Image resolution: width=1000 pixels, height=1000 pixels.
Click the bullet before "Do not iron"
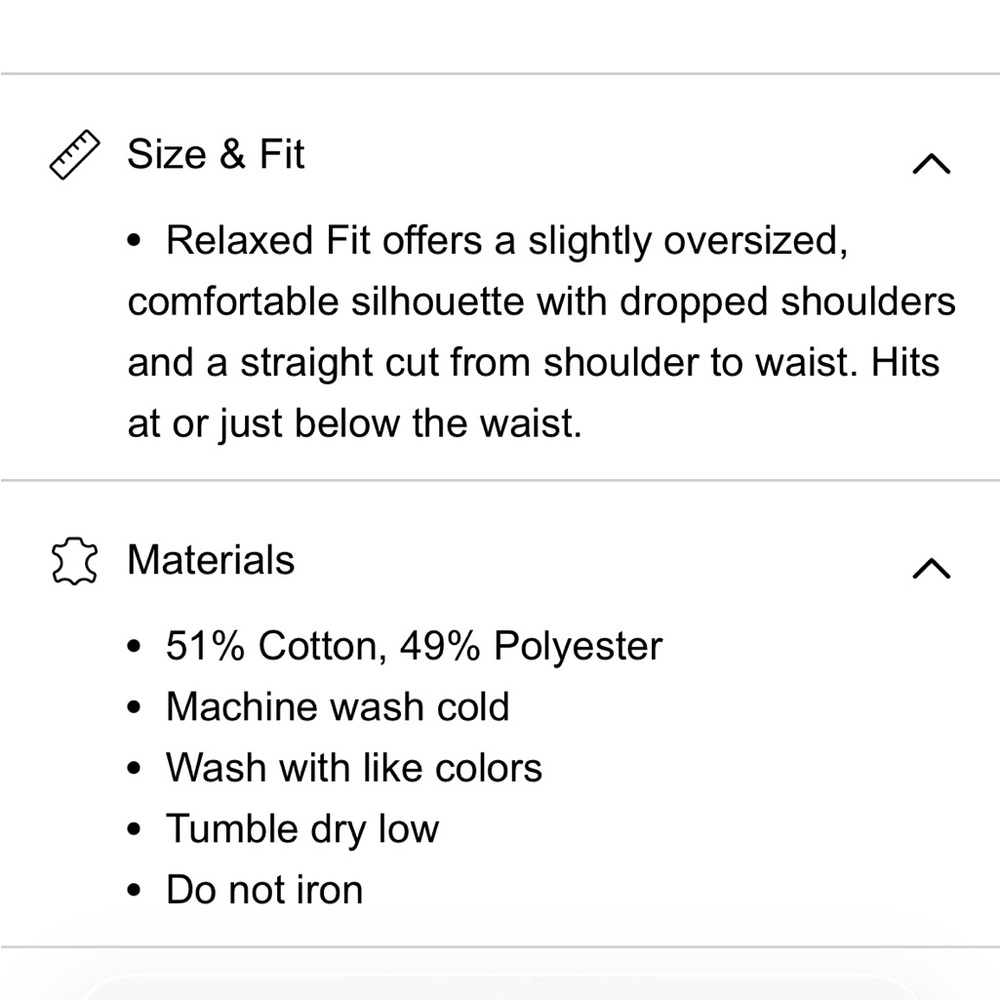pos(137,891)
